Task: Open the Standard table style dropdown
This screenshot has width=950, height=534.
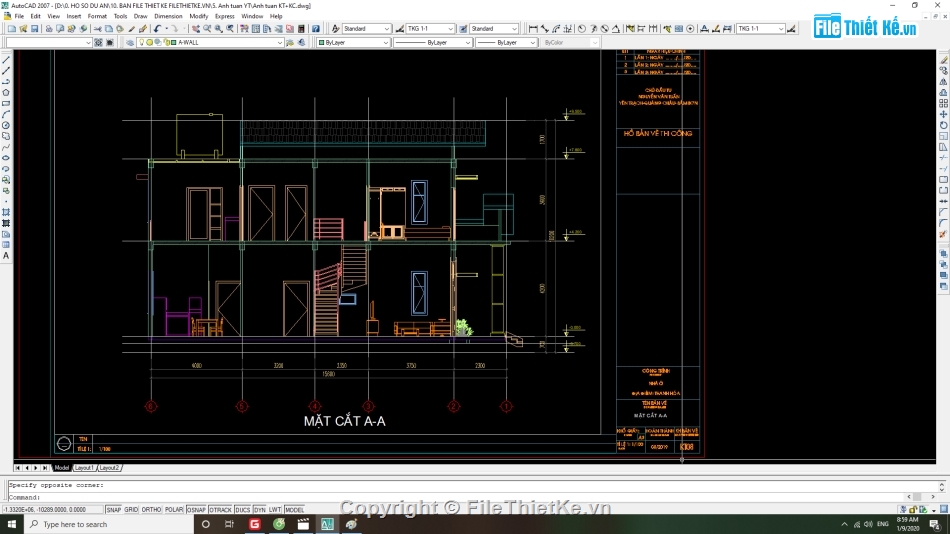Action: (x=514, y=28)
